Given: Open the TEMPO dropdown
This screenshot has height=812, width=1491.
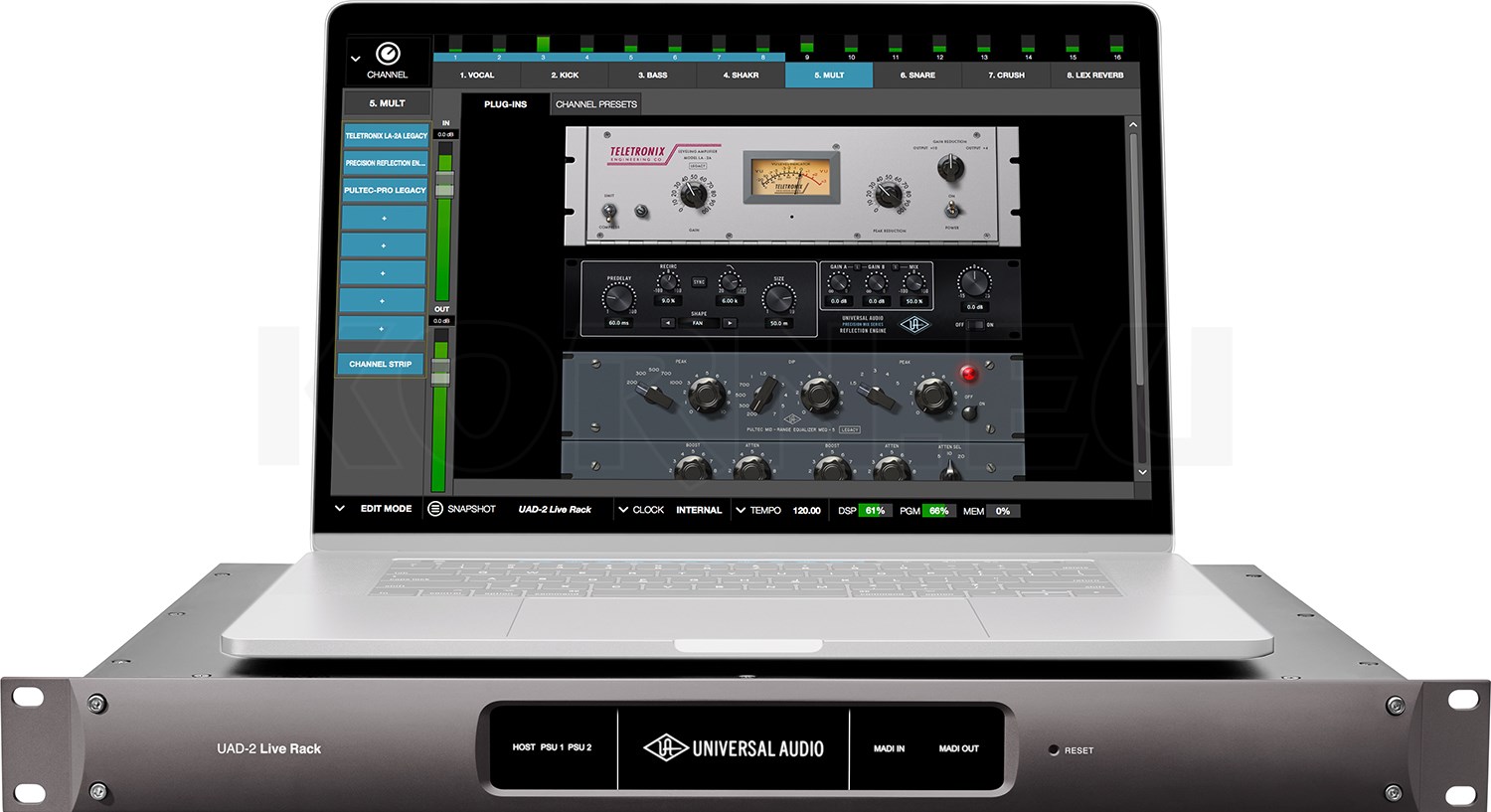Looking at the screenshot, I should pyautogui.click(x=740, y=509).
